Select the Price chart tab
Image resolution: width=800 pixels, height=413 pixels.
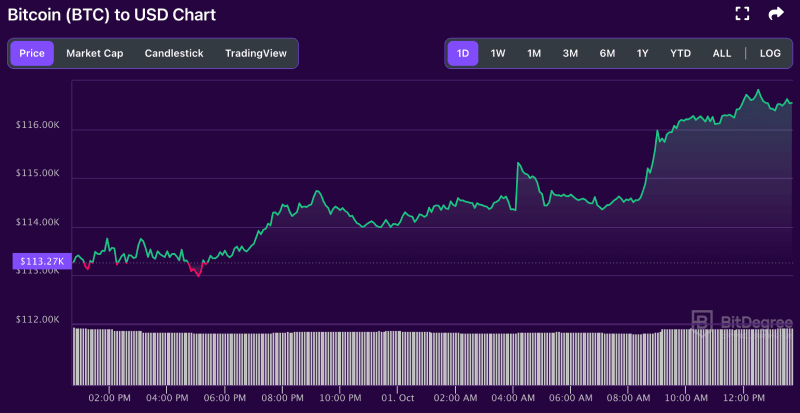pyautogui.click(x=32, y=53)
